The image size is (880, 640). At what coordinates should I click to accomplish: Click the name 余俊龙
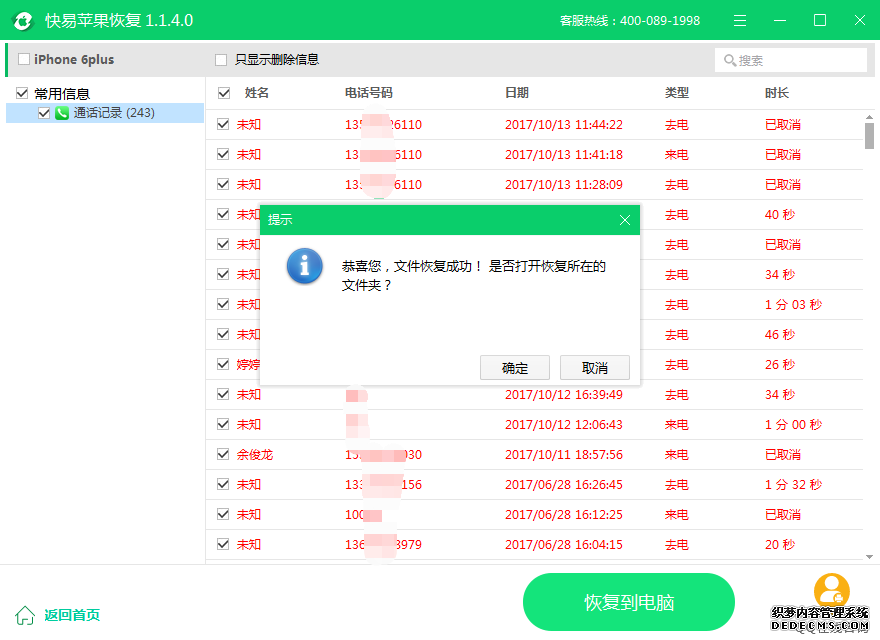(x=254, y=455)
